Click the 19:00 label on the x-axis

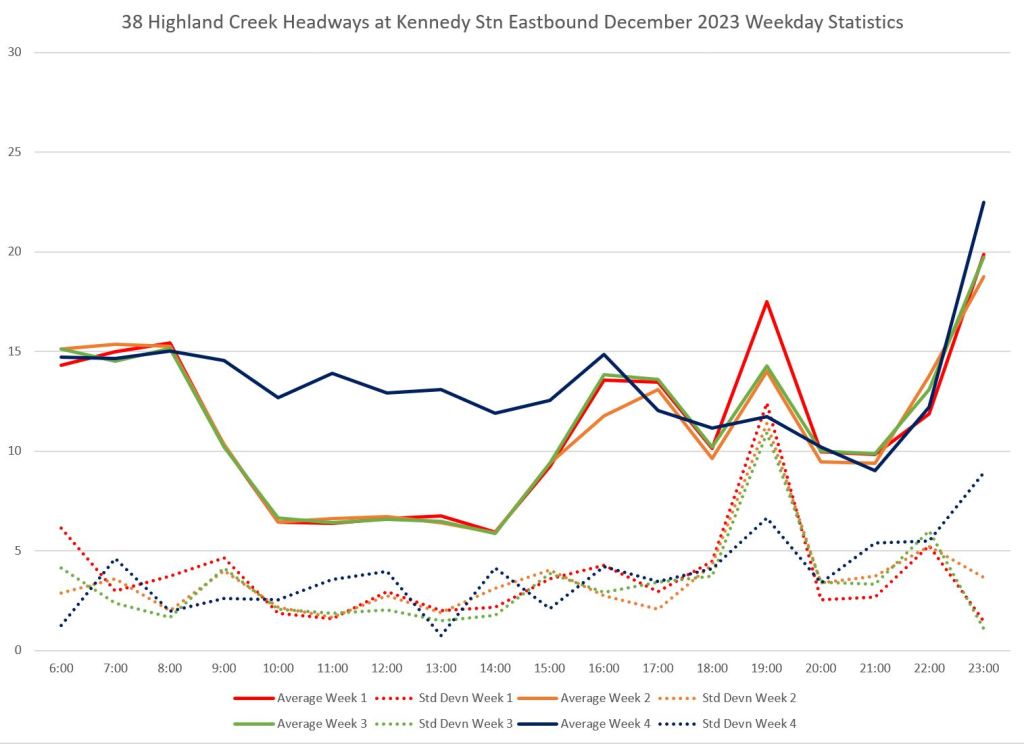766,667
